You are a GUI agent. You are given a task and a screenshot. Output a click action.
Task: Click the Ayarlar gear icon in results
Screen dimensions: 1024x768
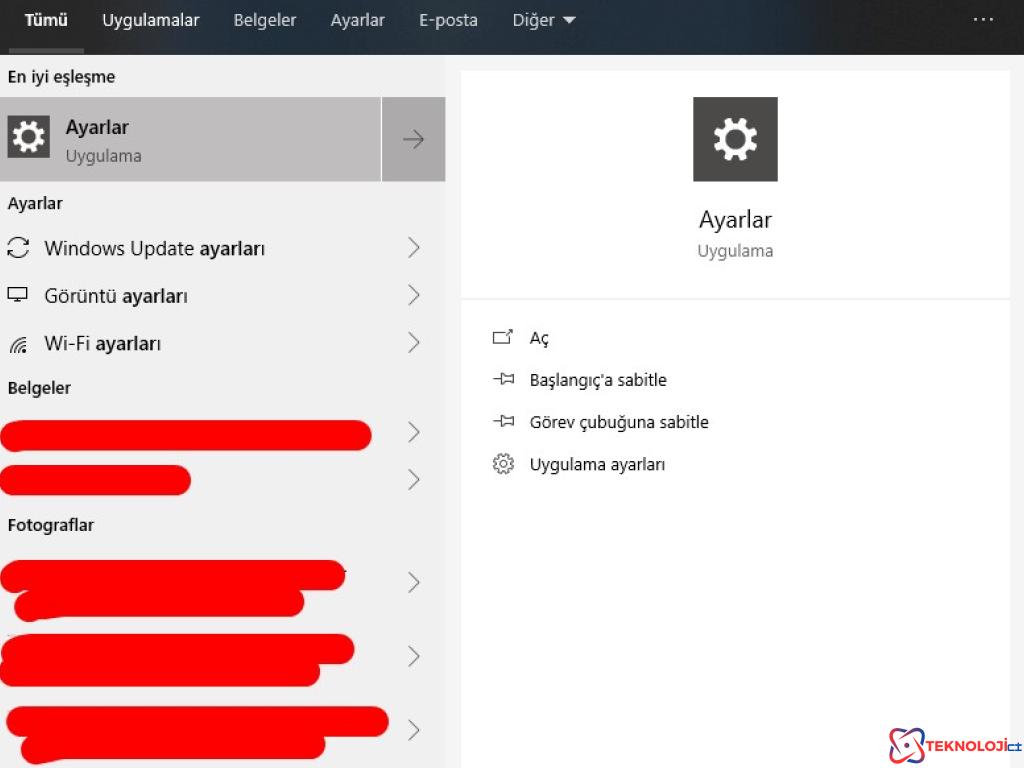28,136
